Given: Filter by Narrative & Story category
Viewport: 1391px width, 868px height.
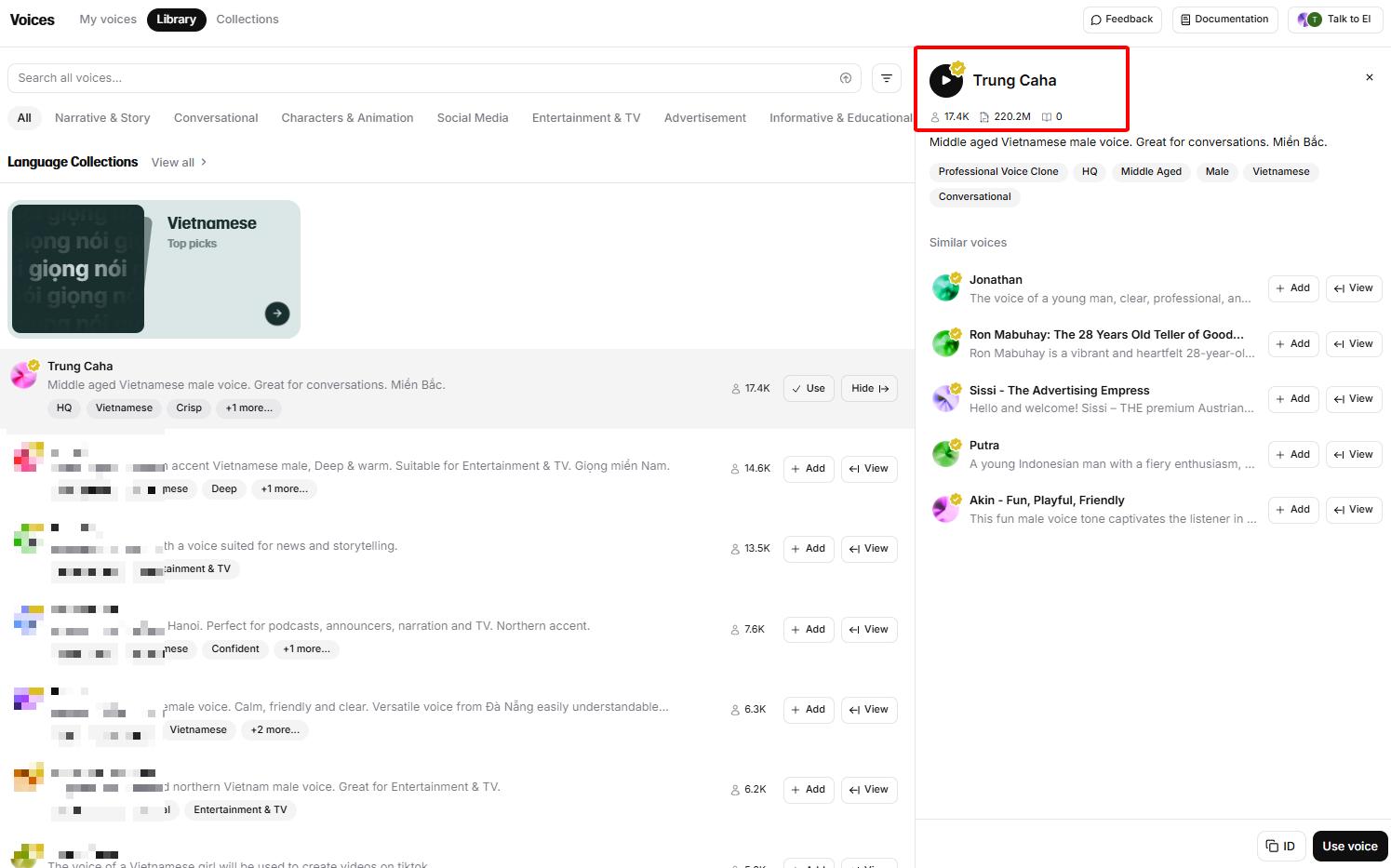Looking at the screenshot, I should pyautogui.click(x=102, y=118).
